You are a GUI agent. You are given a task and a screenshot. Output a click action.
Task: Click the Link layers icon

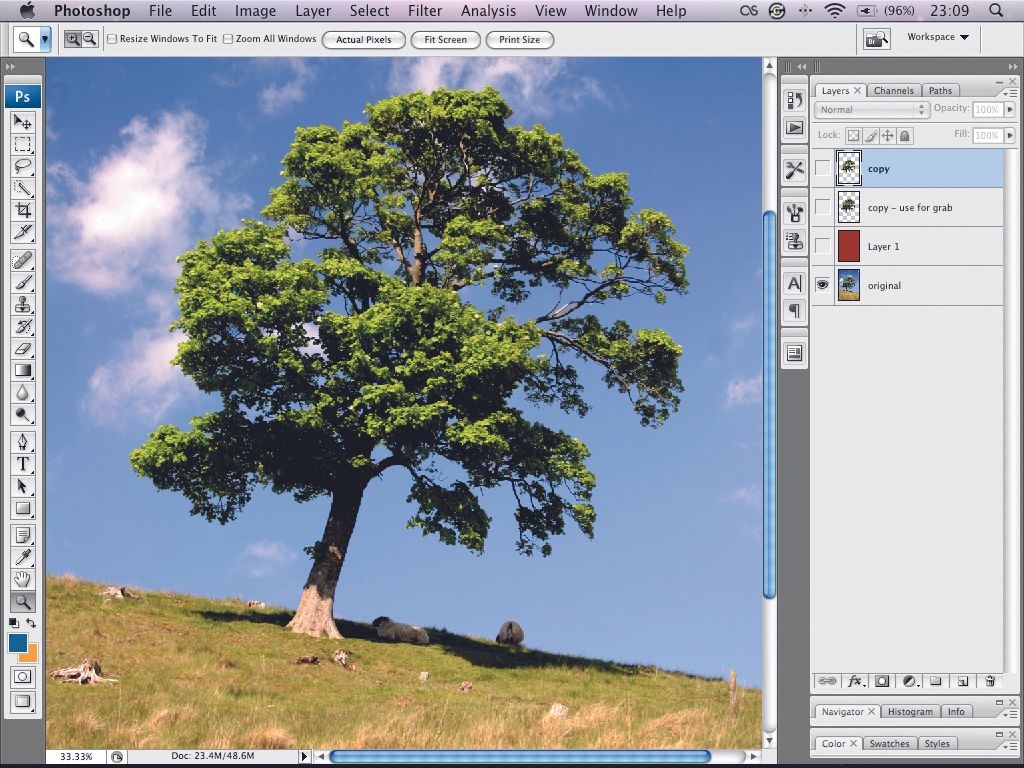(x=827, y=681)
